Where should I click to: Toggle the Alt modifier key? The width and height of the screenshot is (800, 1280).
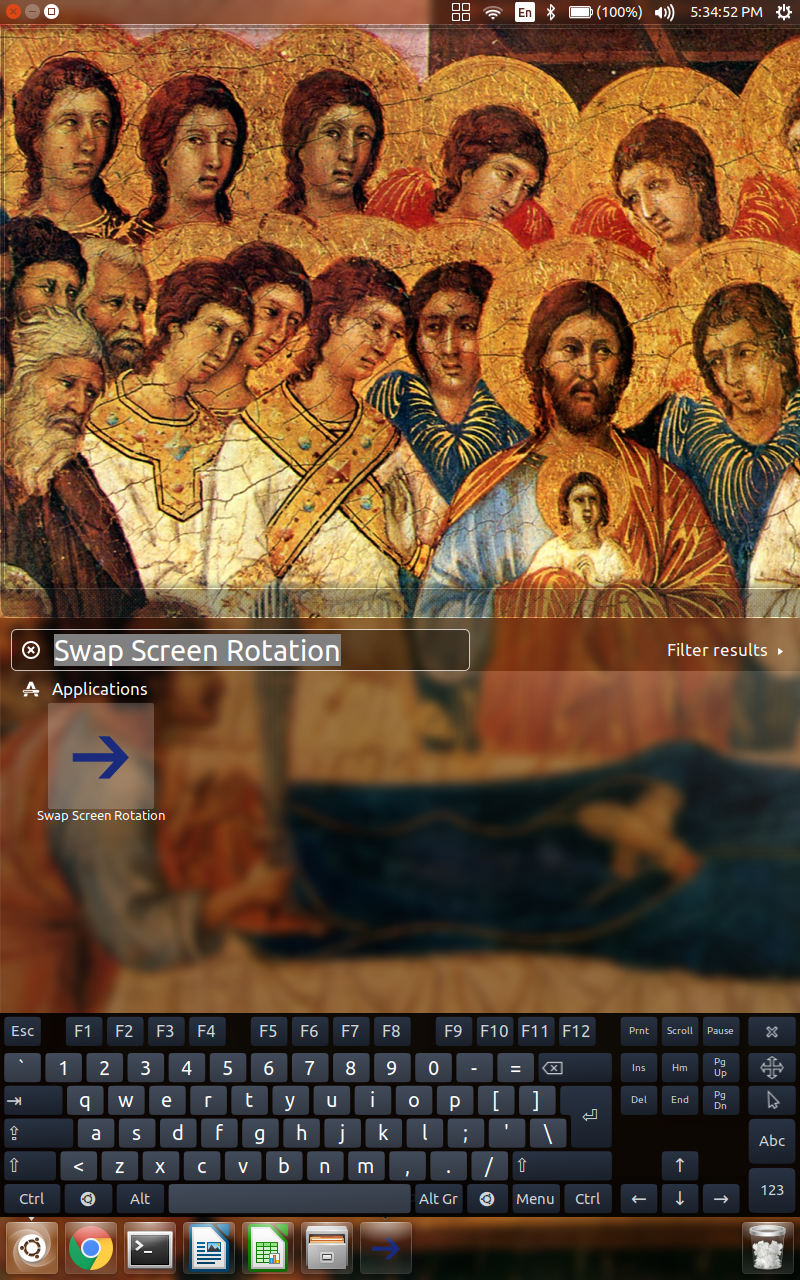pos(140,1199)
